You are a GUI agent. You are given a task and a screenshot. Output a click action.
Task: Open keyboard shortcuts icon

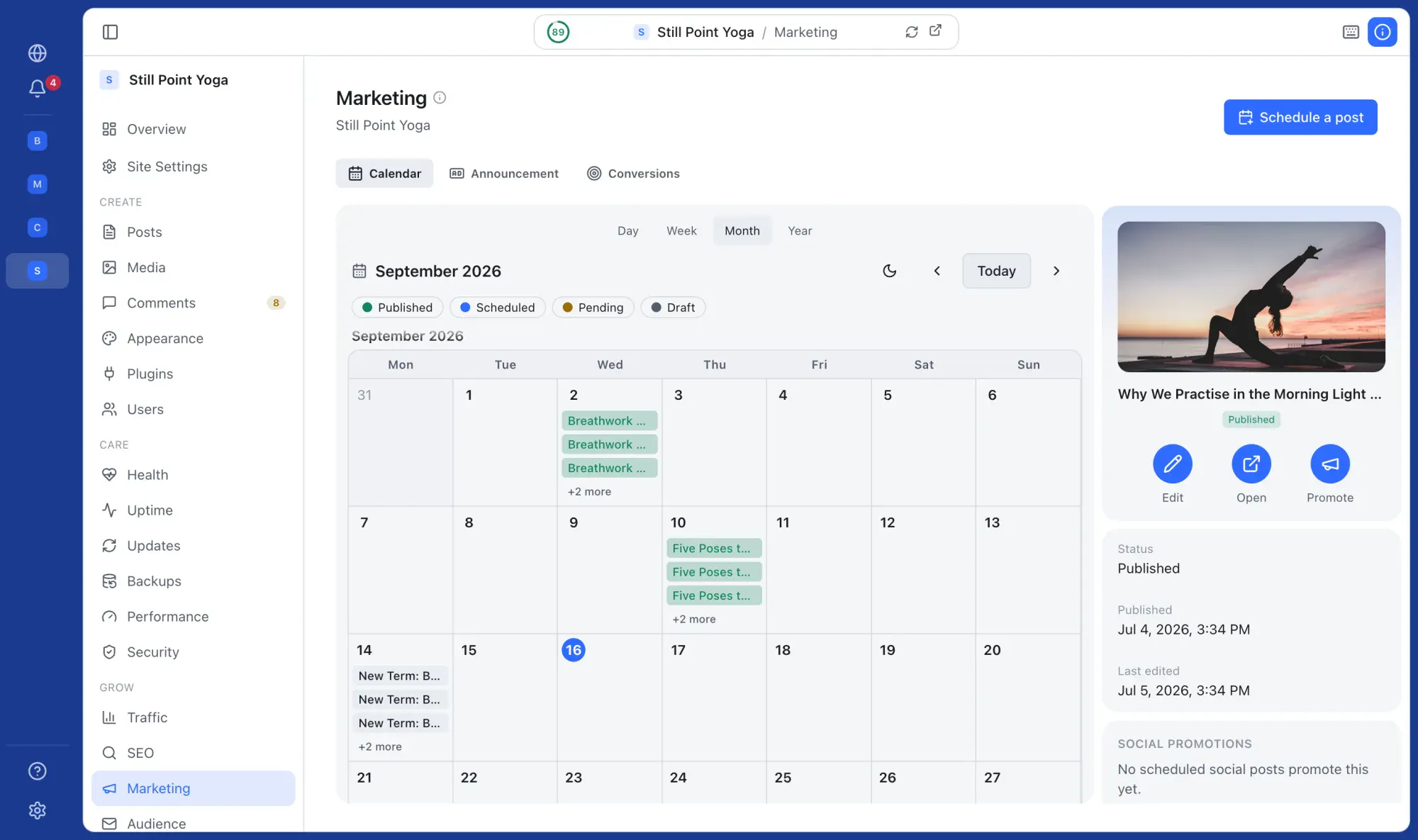click(1351, 32)
